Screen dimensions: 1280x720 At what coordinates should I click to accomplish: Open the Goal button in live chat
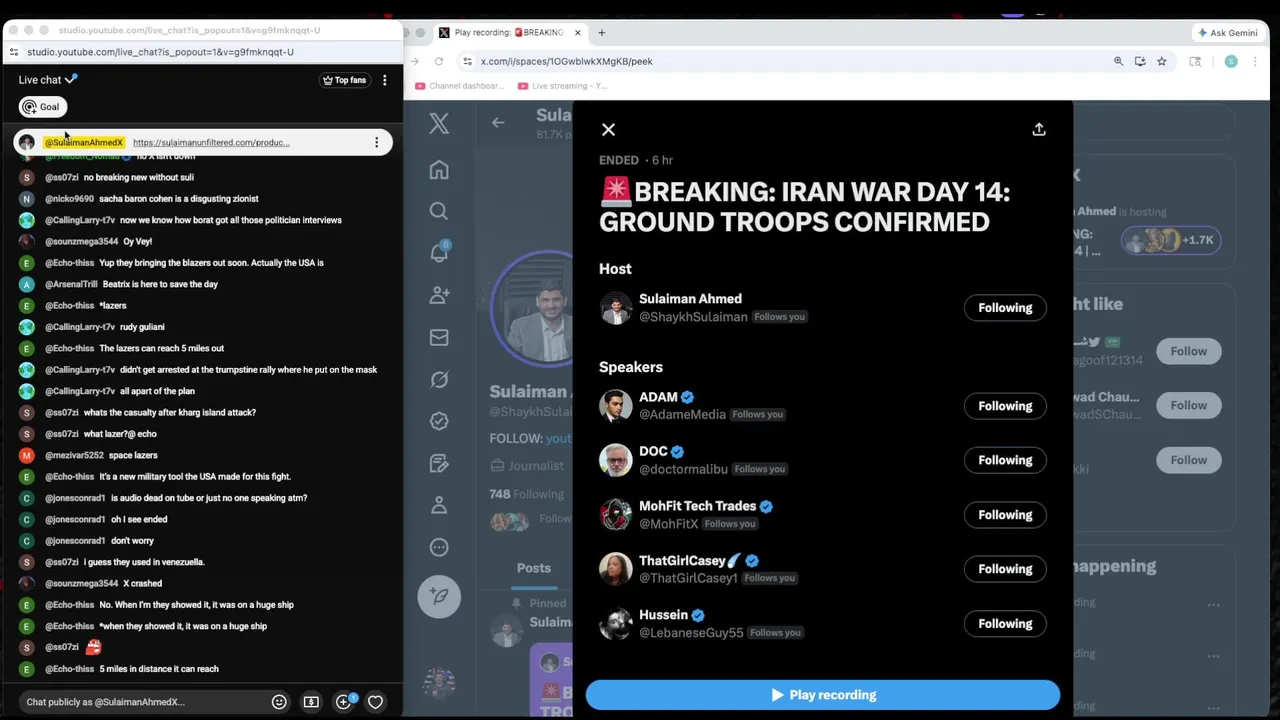click(x=42, y=107)
